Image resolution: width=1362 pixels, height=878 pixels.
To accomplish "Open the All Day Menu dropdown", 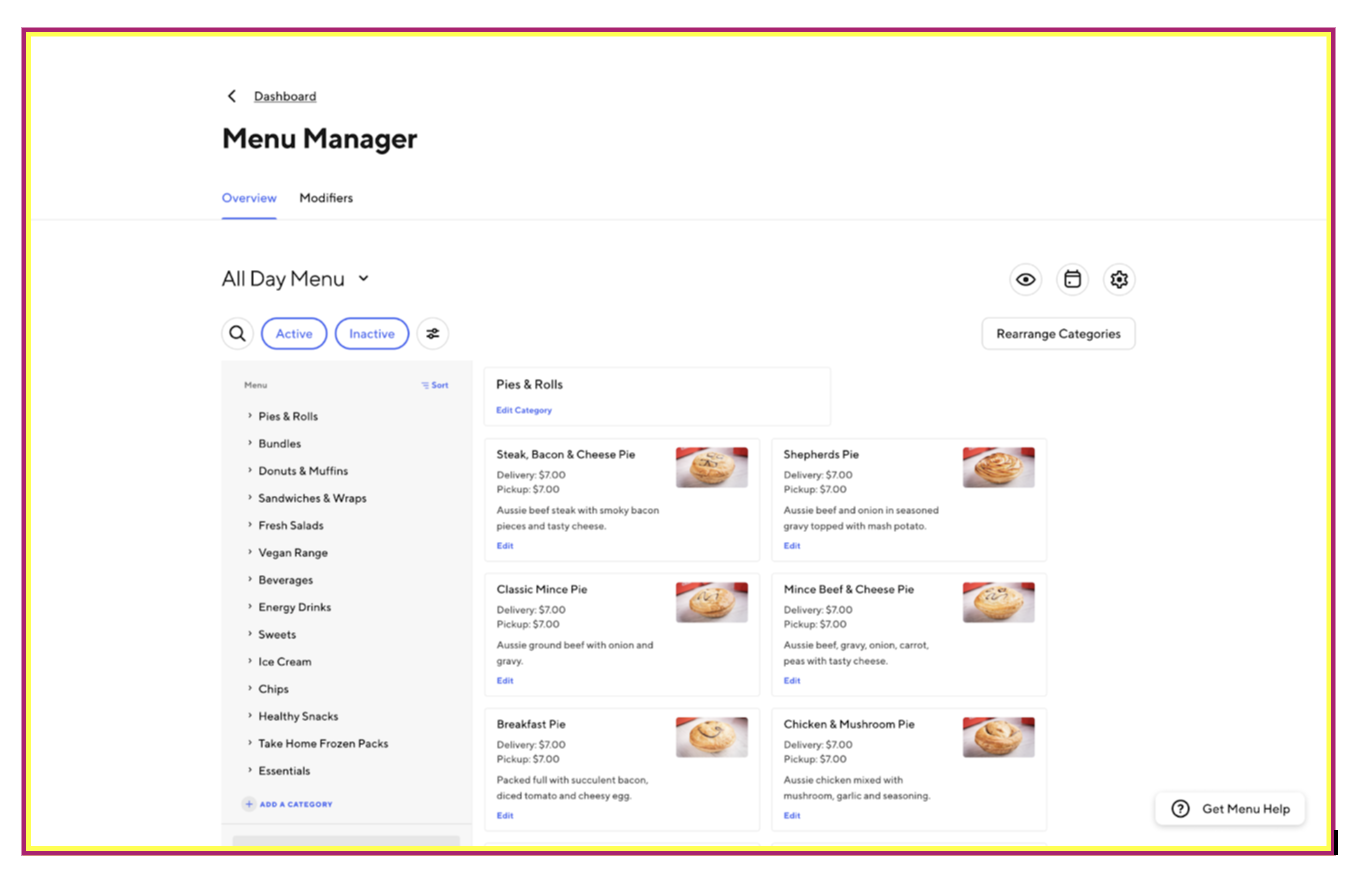I will click(x=363, y=279).
